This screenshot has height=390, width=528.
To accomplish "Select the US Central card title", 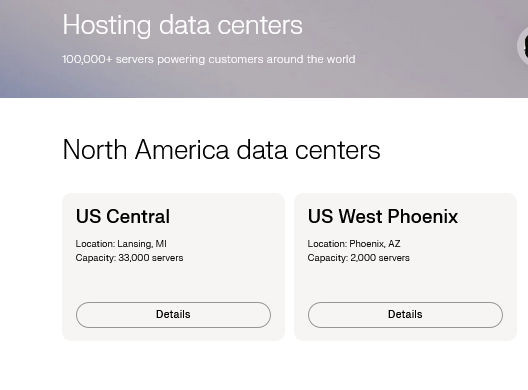I will point(123,216).
